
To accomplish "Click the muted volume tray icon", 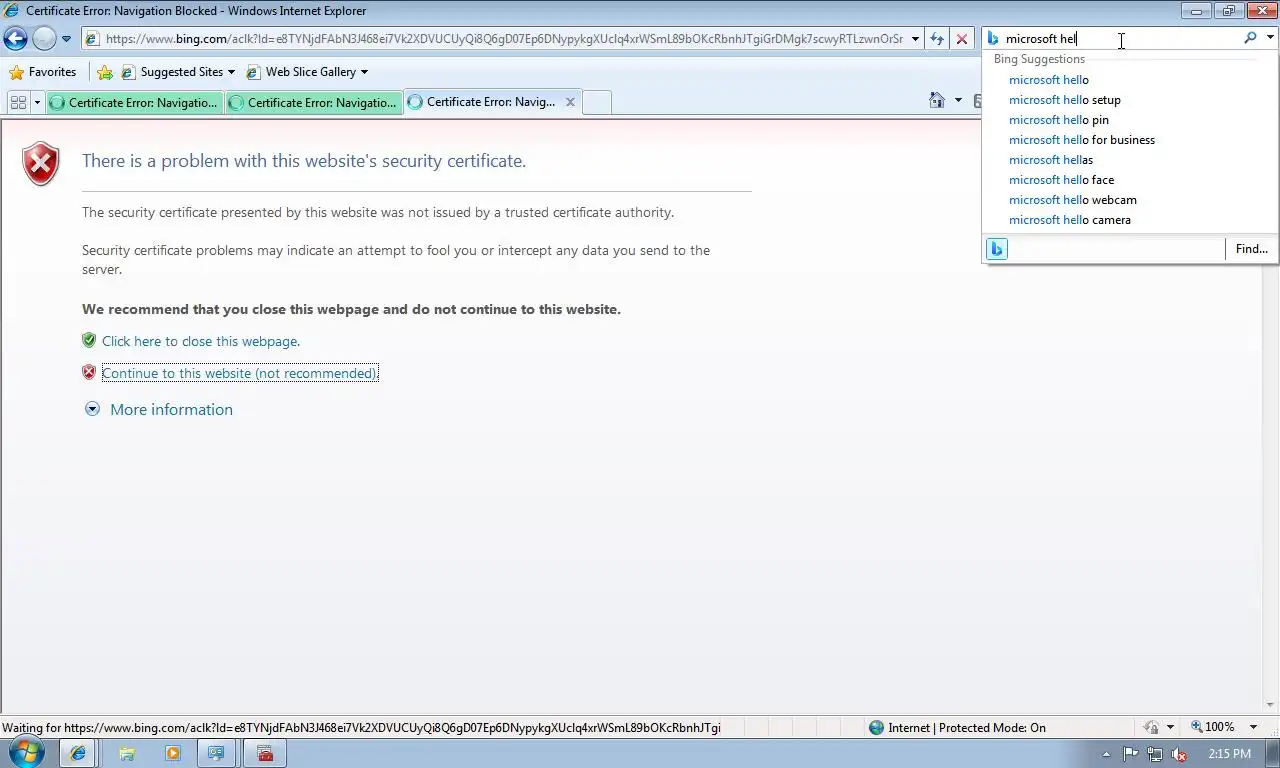I will pyautogui.click(x=1179, y=755).
